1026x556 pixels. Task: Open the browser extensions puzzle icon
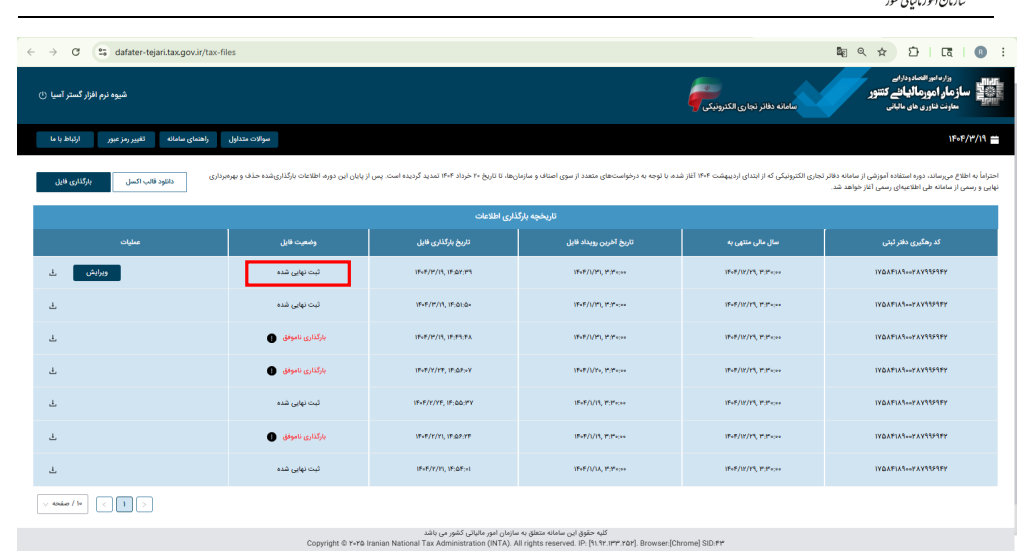click(913, 52)
